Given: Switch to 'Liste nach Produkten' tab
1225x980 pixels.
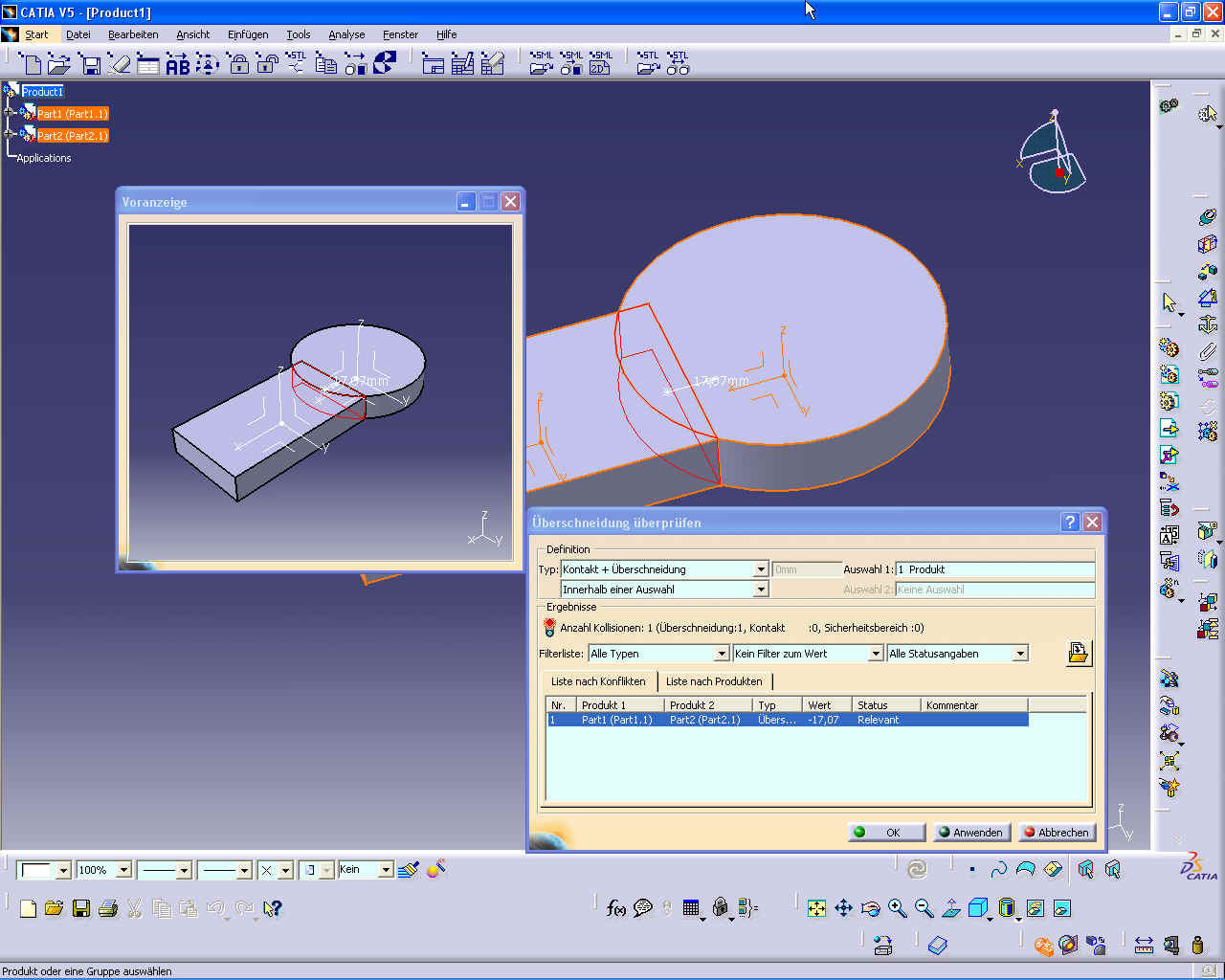Looking at the screenshot, I should 714,681.
